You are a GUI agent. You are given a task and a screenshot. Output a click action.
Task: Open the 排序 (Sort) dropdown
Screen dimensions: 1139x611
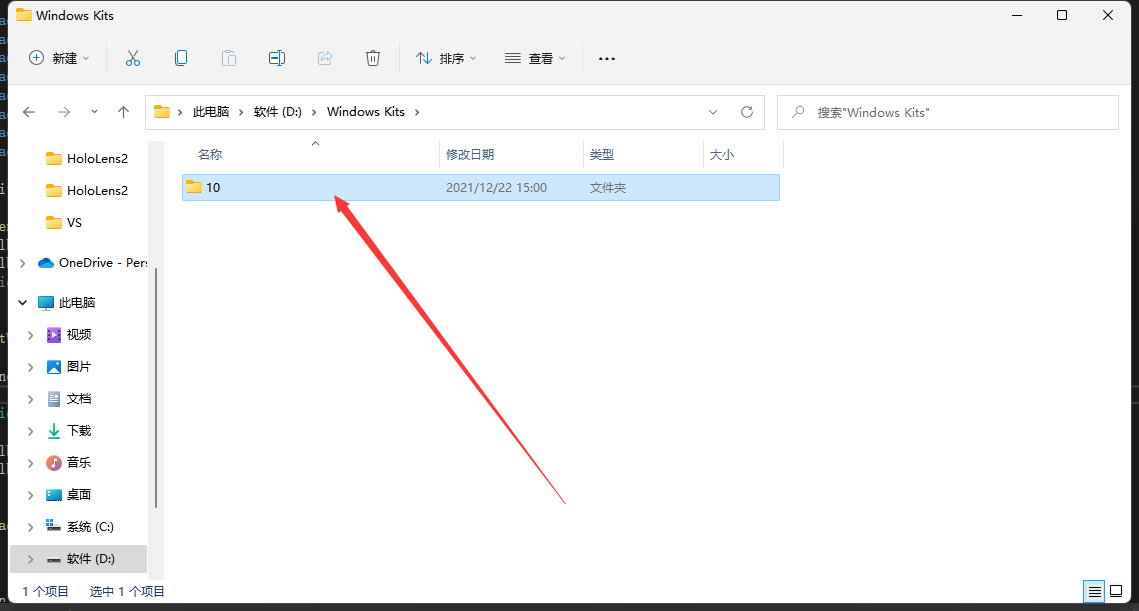coord(445,58)
